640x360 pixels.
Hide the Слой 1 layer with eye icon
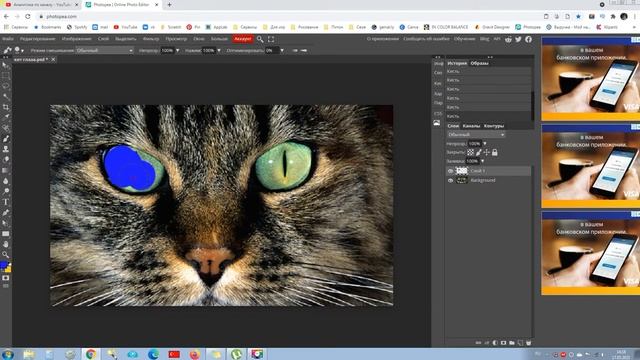[451, 171]
